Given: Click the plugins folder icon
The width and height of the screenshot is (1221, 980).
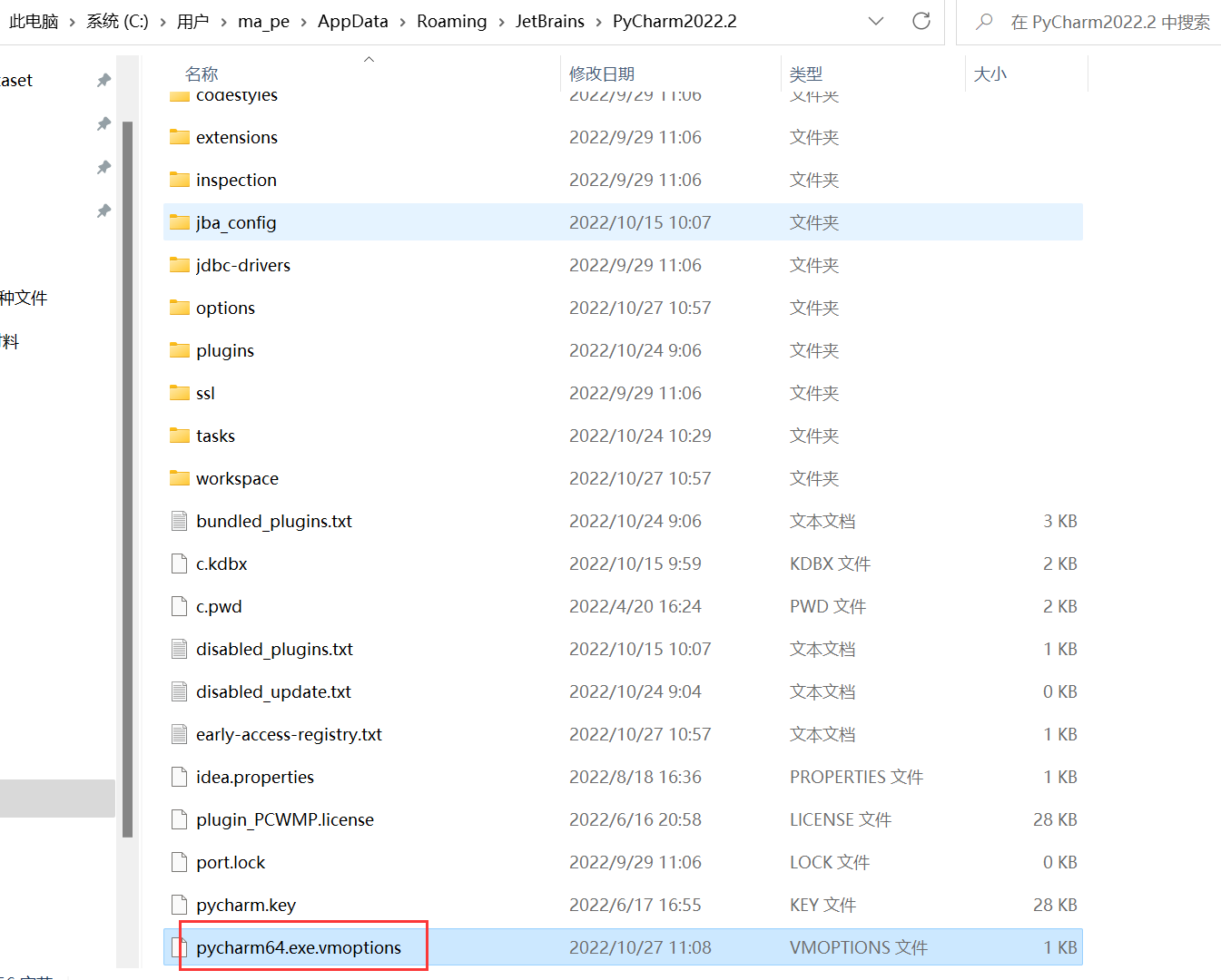Looking at the screenshot, I should pos(180,350).
